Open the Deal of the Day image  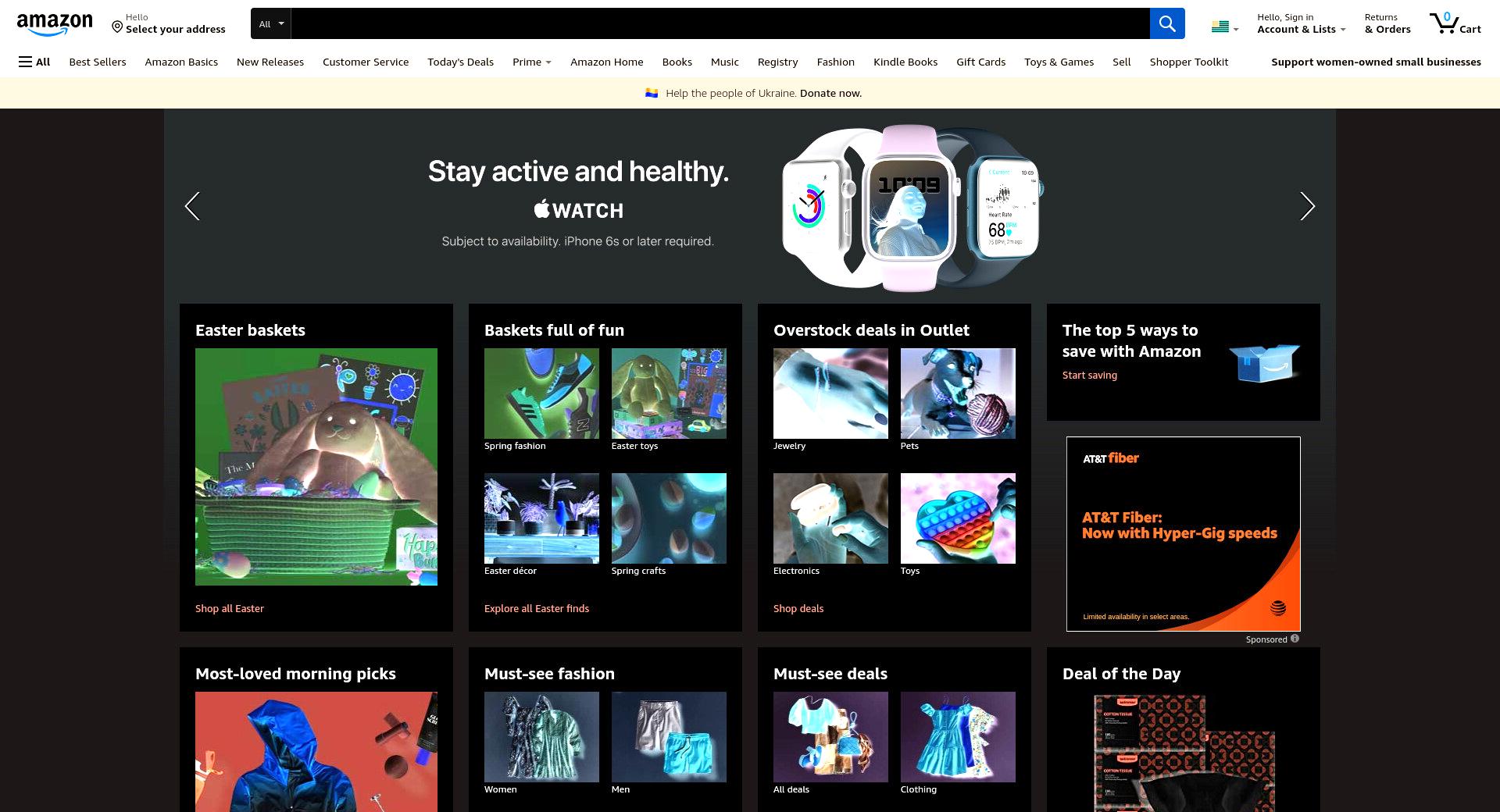[1184, 752]
